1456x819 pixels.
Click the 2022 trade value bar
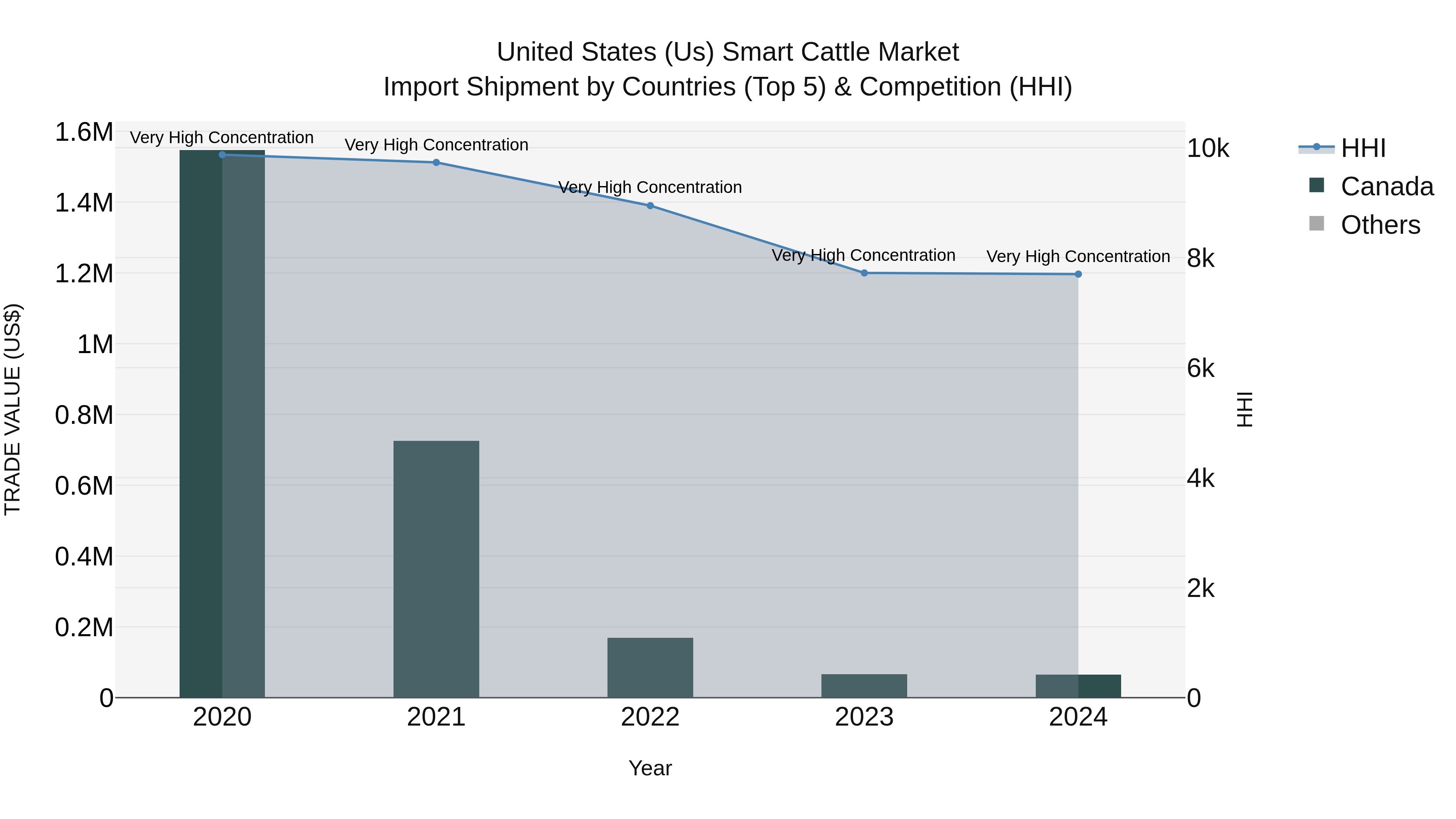coord(650,668)
